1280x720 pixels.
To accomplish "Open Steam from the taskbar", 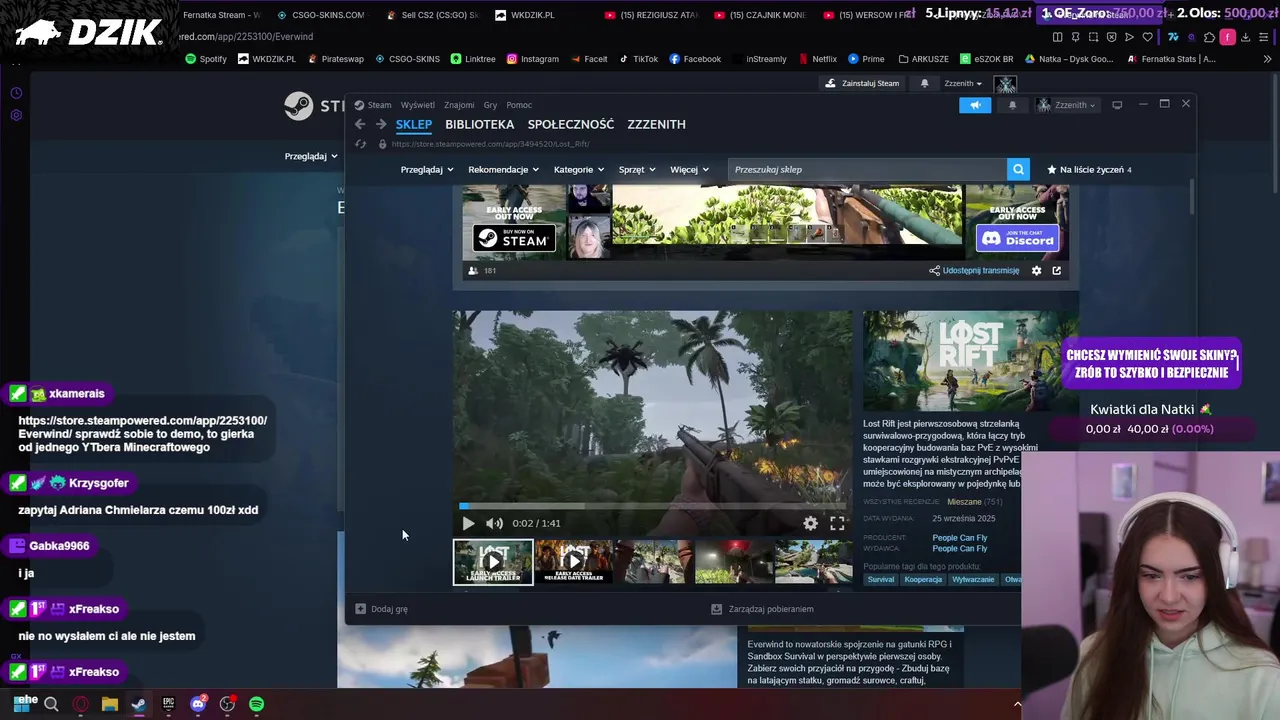I will (139, 704).
